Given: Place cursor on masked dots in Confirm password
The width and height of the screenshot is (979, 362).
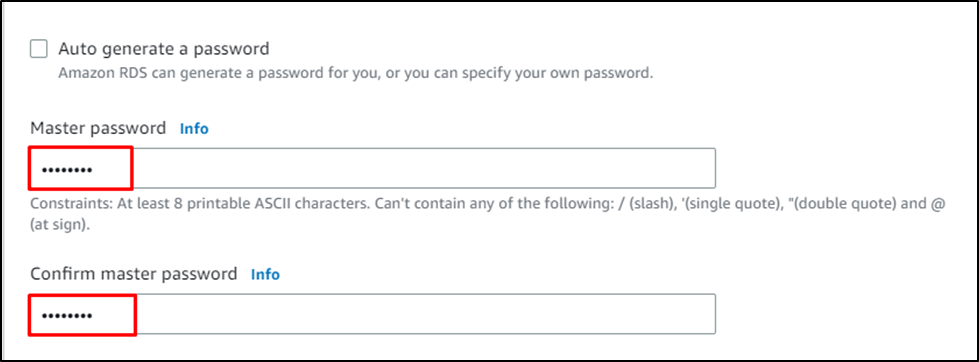Looking at the screenshot, I should [x=67, y=316].
